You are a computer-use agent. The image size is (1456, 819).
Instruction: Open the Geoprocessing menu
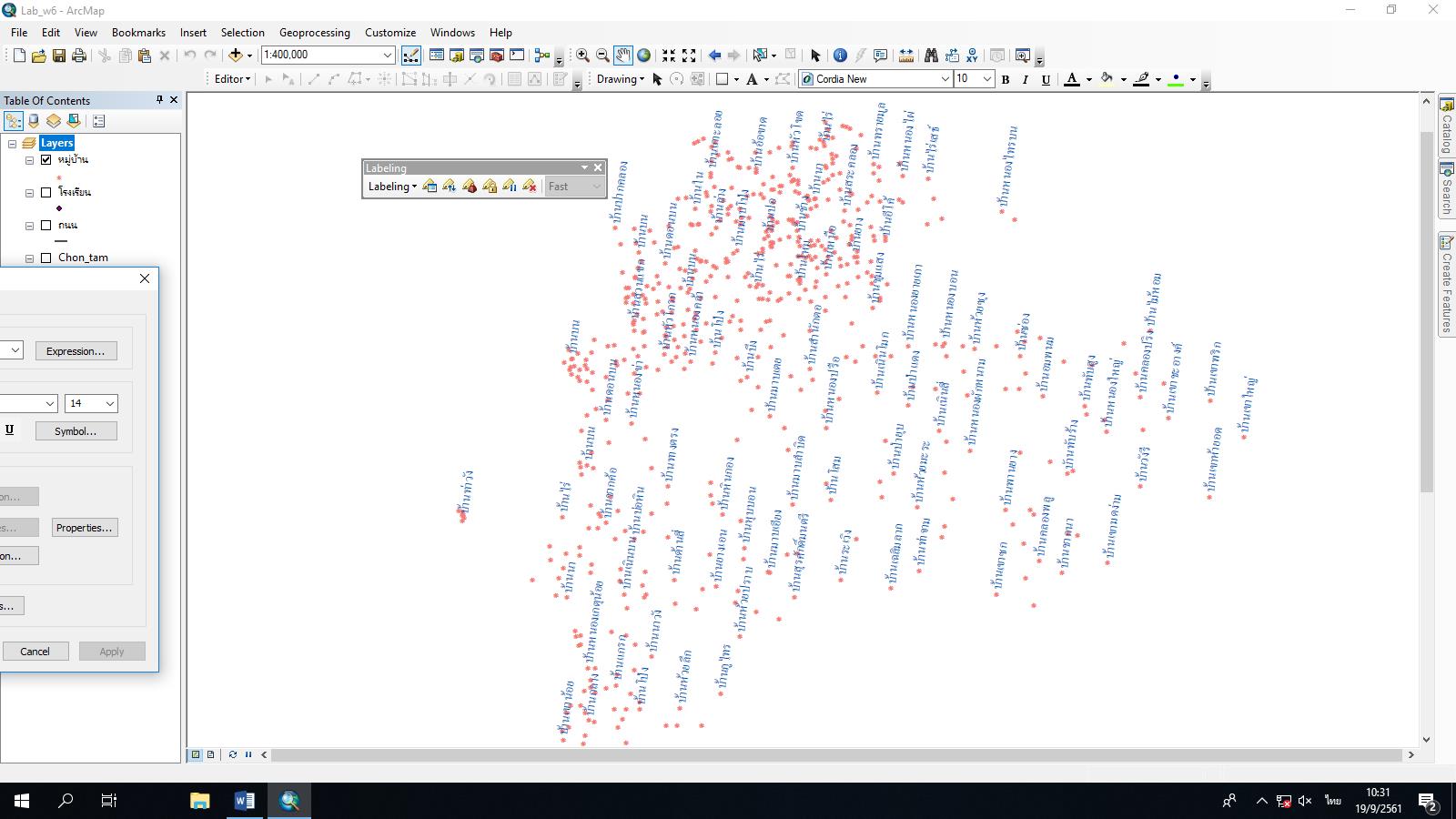314,32
